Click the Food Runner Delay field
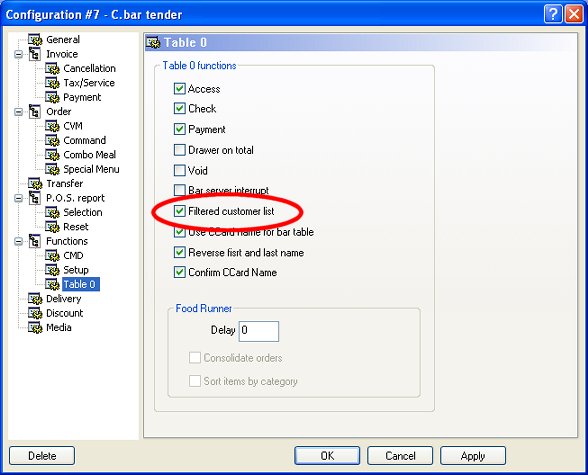 [x=259, y=331]
